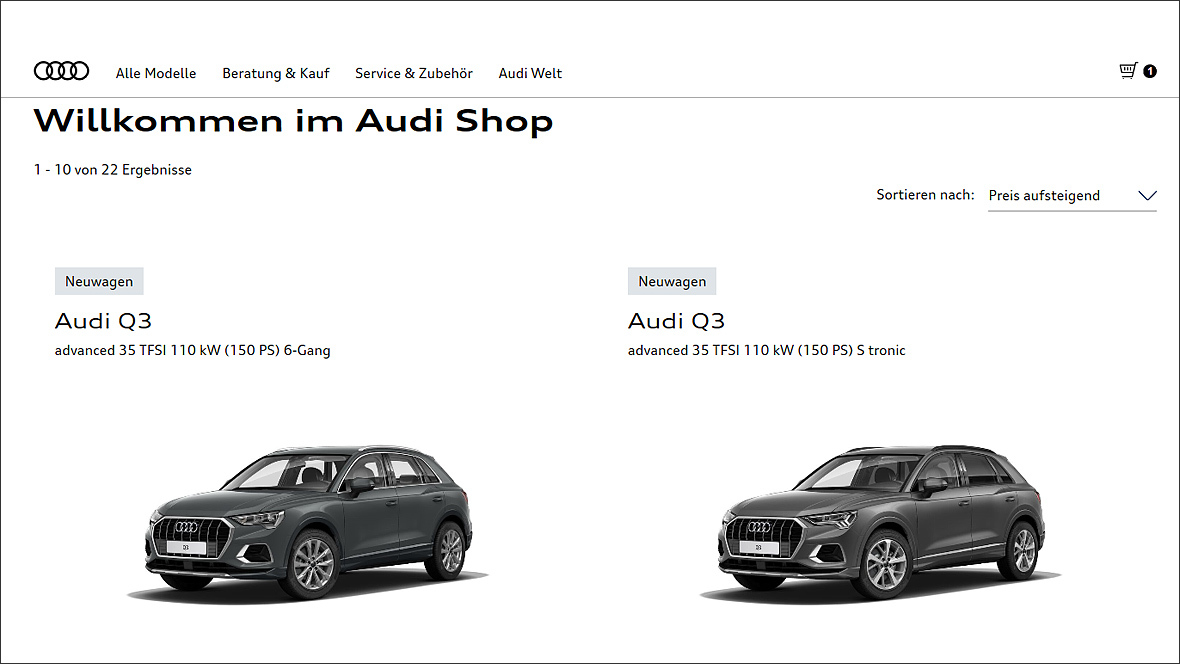The width and height of the screenshot is (1180, 664).
Task: Click the '1 - 10 von 22 Ergebnisse' text
Action: pyautogui.click(x=113, y=170)
